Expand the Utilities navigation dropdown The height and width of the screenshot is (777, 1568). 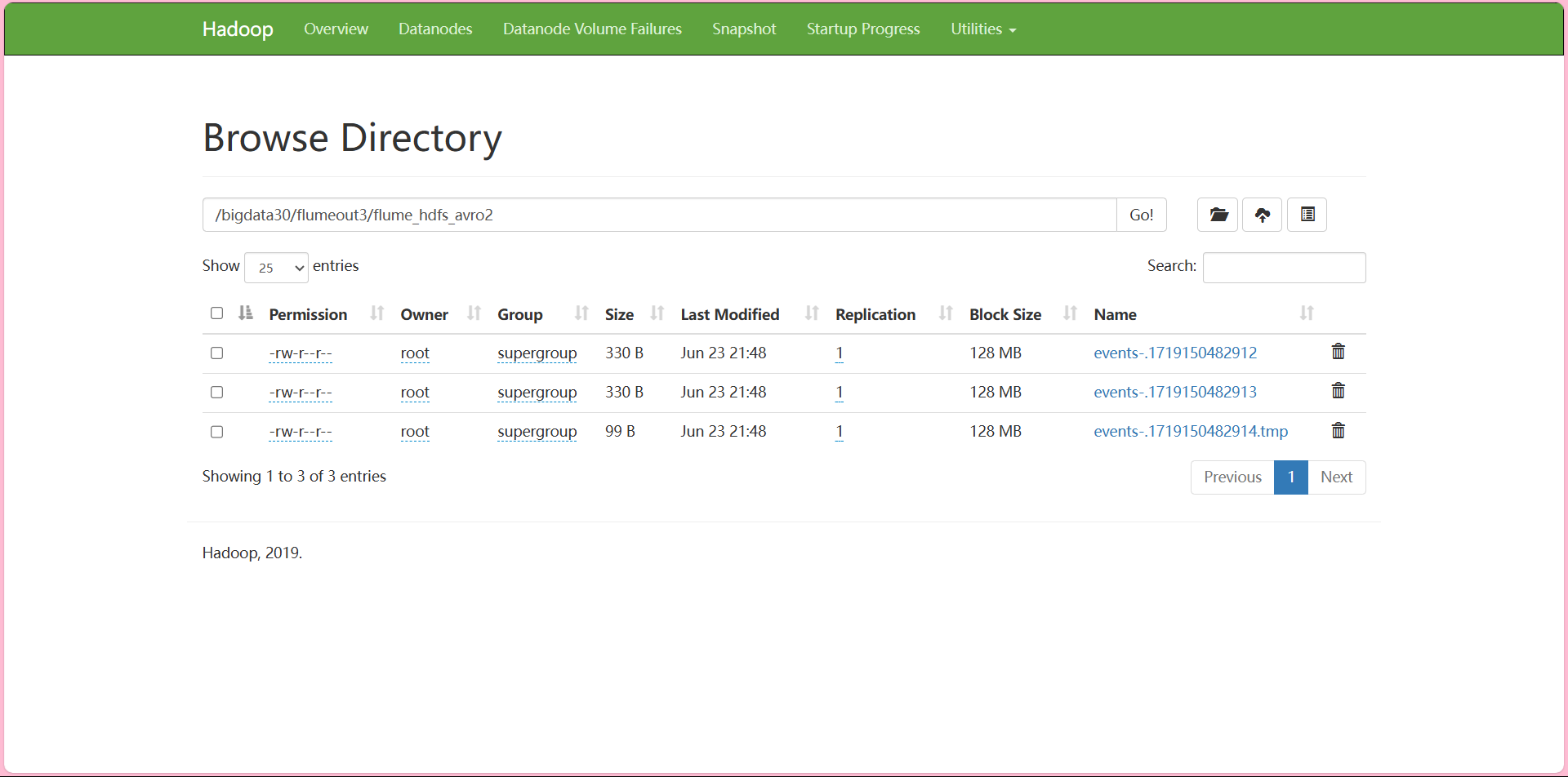(983, 29)
